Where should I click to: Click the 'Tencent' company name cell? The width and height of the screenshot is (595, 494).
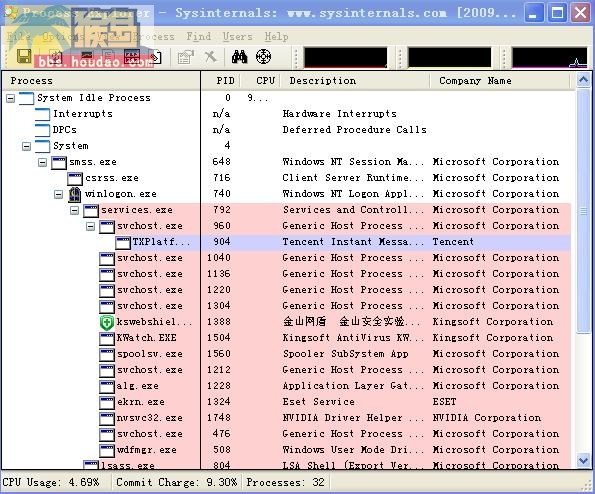pyautogui.click(x=453, y=242)
